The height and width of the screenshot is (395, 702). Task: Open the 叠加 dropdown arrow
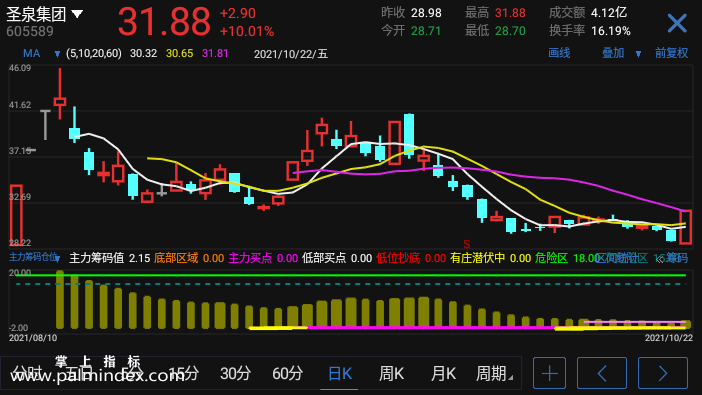pyautogui.click(x=638, y=54)
